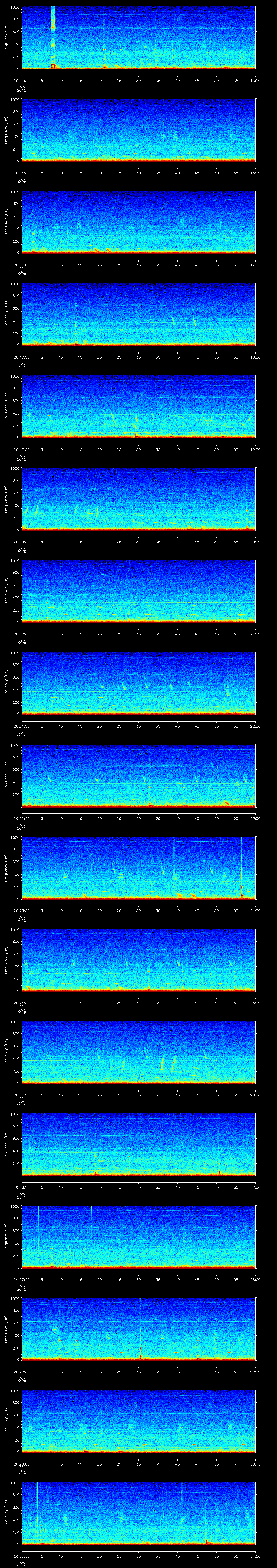Click the spectrogram panel starting at 20:16:00
The width and height of the screenshot is (277, 1568).
[139, 222]
